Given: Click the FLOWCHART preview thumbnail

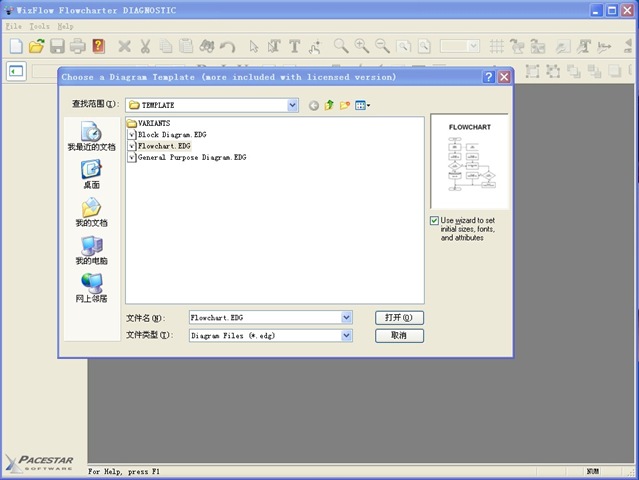Looking at the screenshot, I should coord(469,161).
